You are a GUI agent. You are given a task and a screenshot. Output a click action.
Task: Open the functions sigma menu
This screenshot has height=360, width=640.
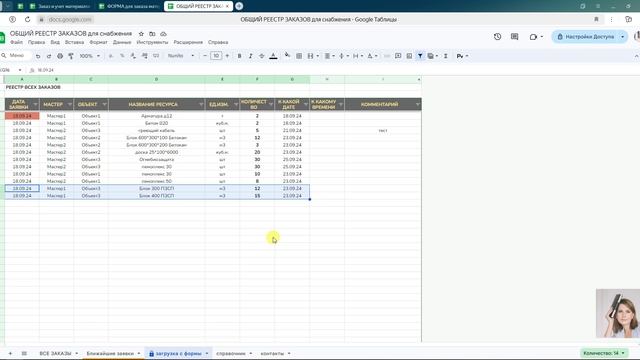coord(446,56)
